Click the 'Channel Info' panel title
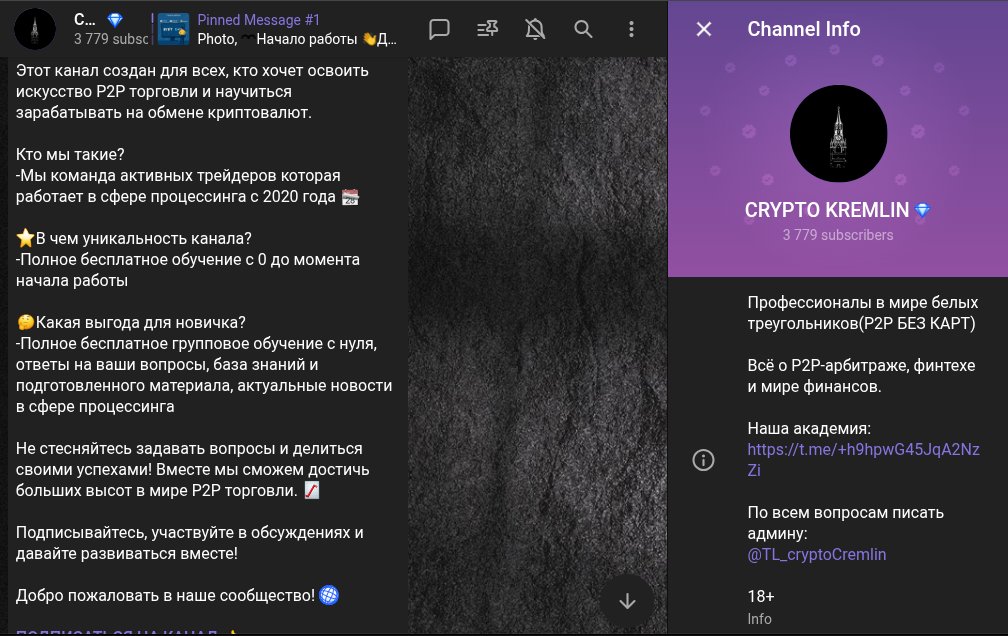 click(x=803, y=29)
